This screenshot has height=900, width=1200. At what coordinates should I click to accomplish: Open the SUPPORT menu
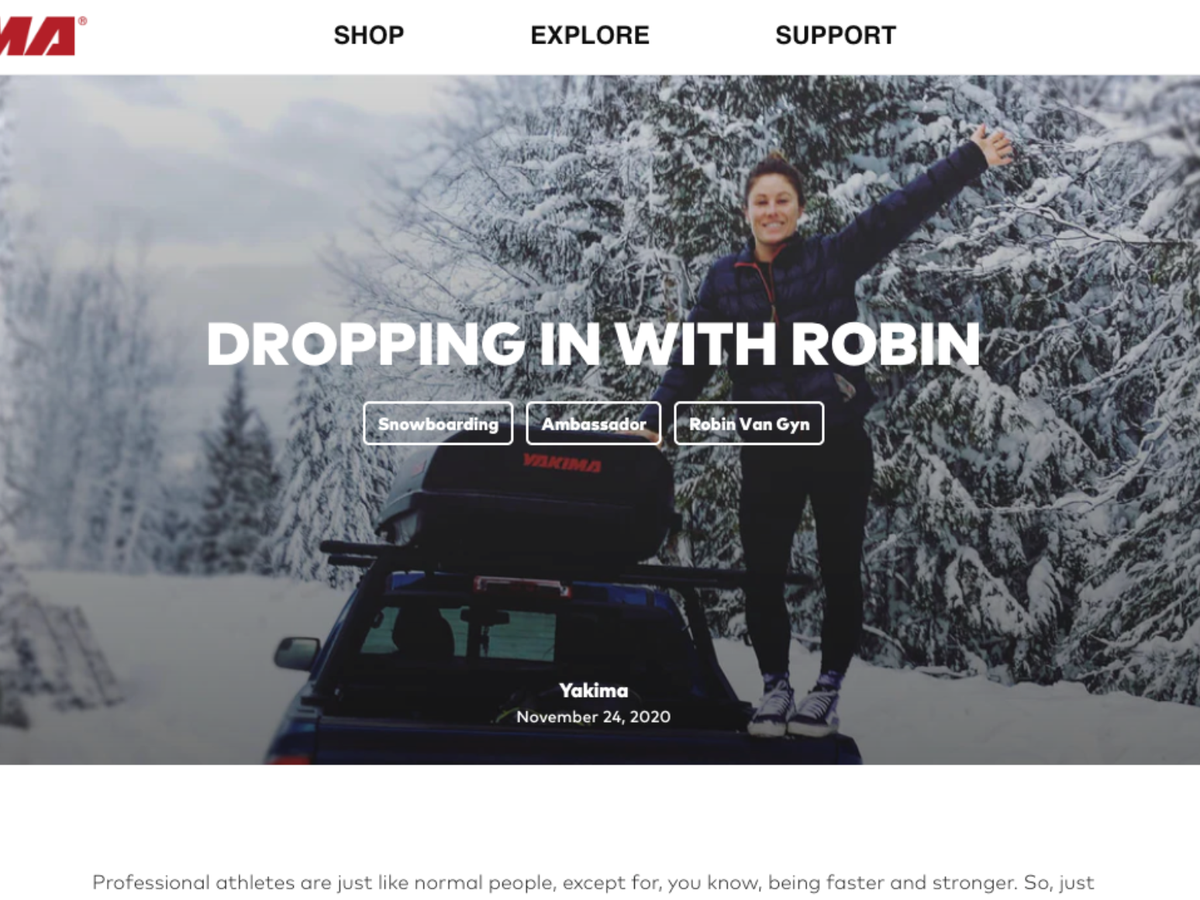[835, 36]
